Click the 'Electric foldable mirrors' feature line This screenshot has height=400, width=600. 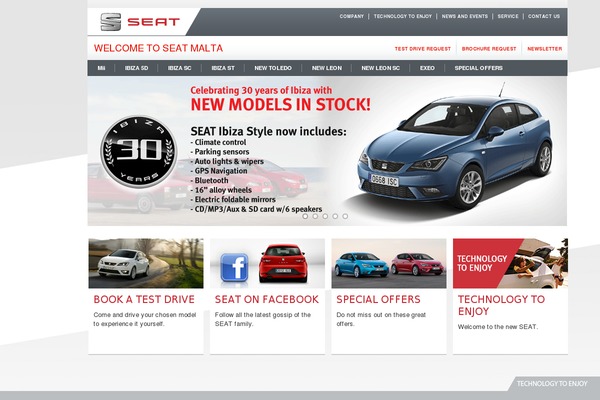pos(233,200)
